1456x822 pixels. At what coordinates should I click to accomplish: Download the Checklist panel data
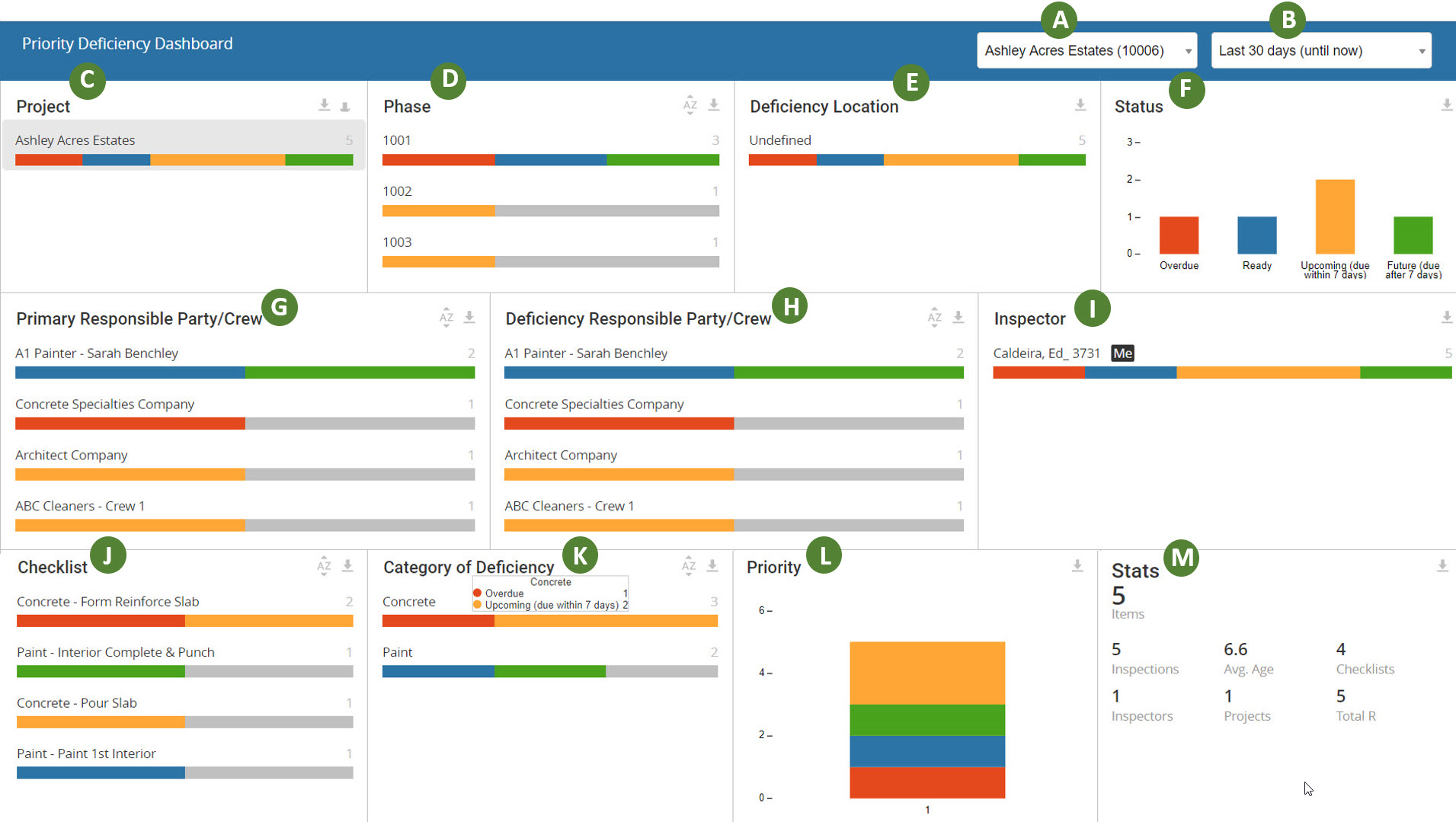[347, 566]
